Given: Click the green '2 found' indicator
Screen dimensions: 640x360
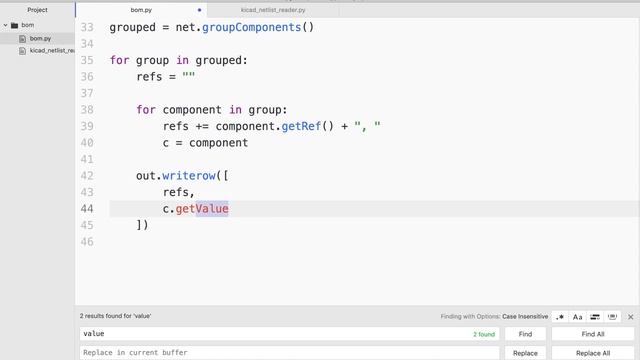Looking at the screenshot, I should 484,334.
